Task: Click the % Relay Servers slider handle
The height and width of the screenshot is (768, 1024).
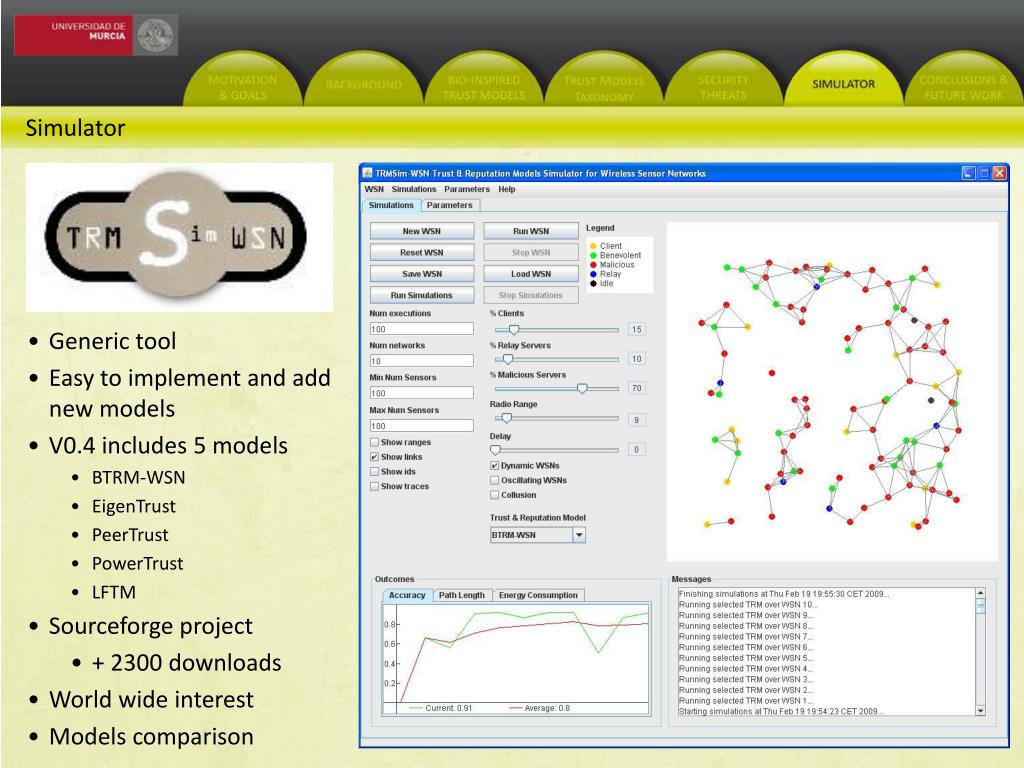Action: click(x=507, y=359)
